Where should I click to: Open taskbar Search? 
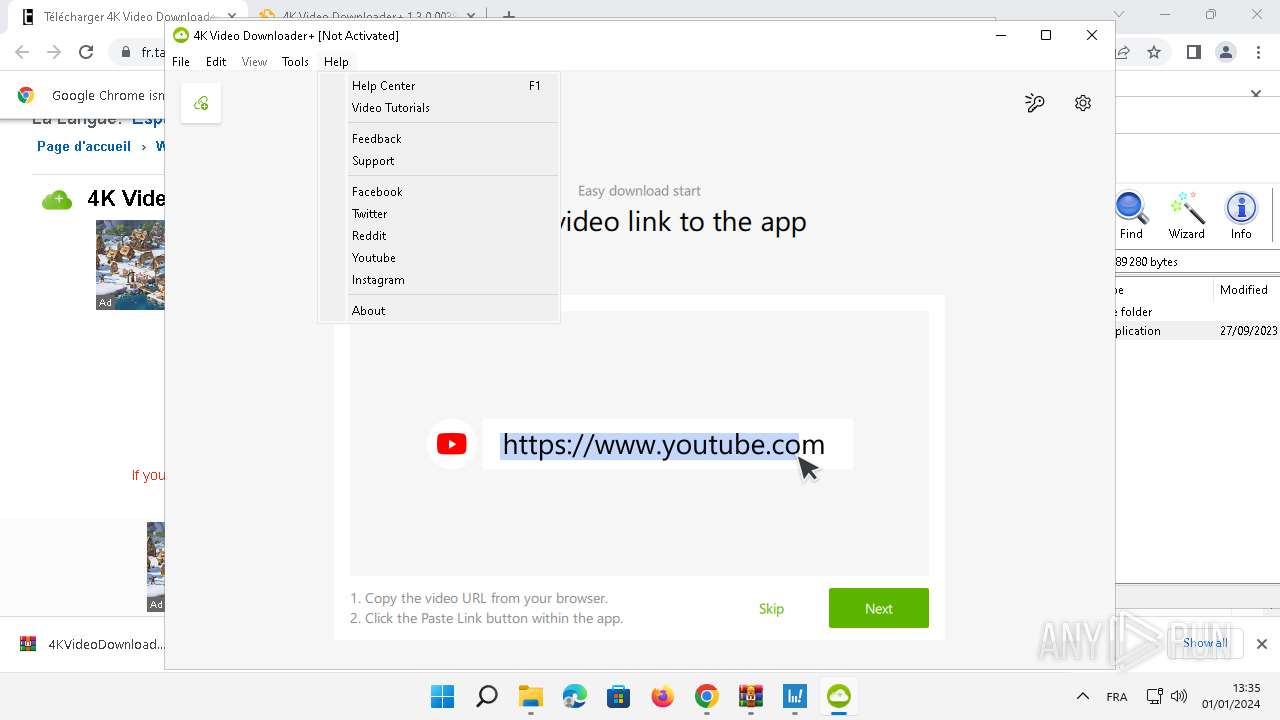(x=487, y=696)
